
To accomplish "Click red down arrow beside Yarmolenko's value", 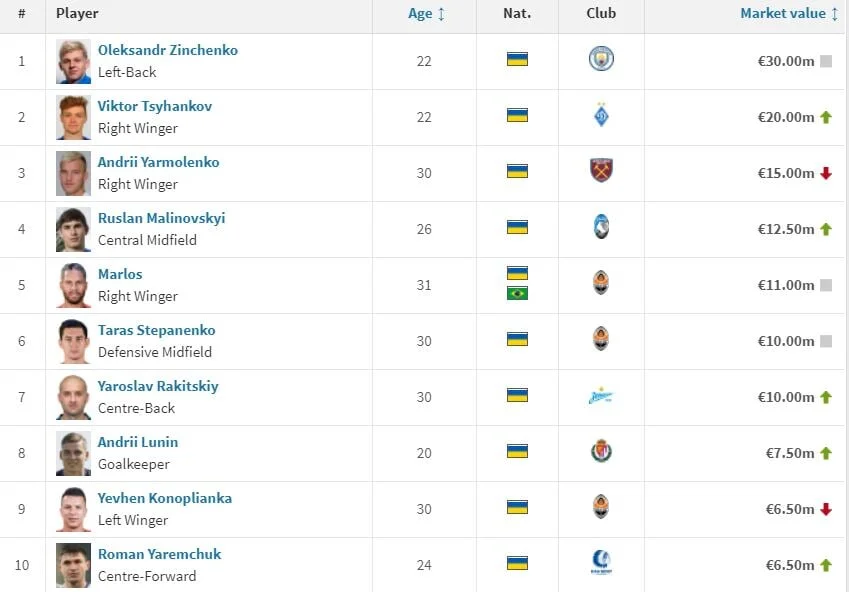I will click(x=826, y=173).
